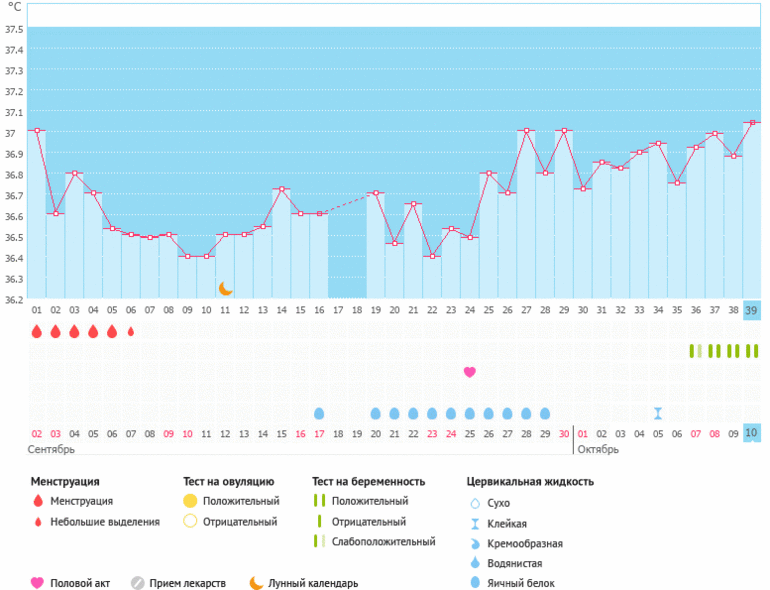Click the blue watery drop on day 16
The image size is (770, 590).
(319, 413)
